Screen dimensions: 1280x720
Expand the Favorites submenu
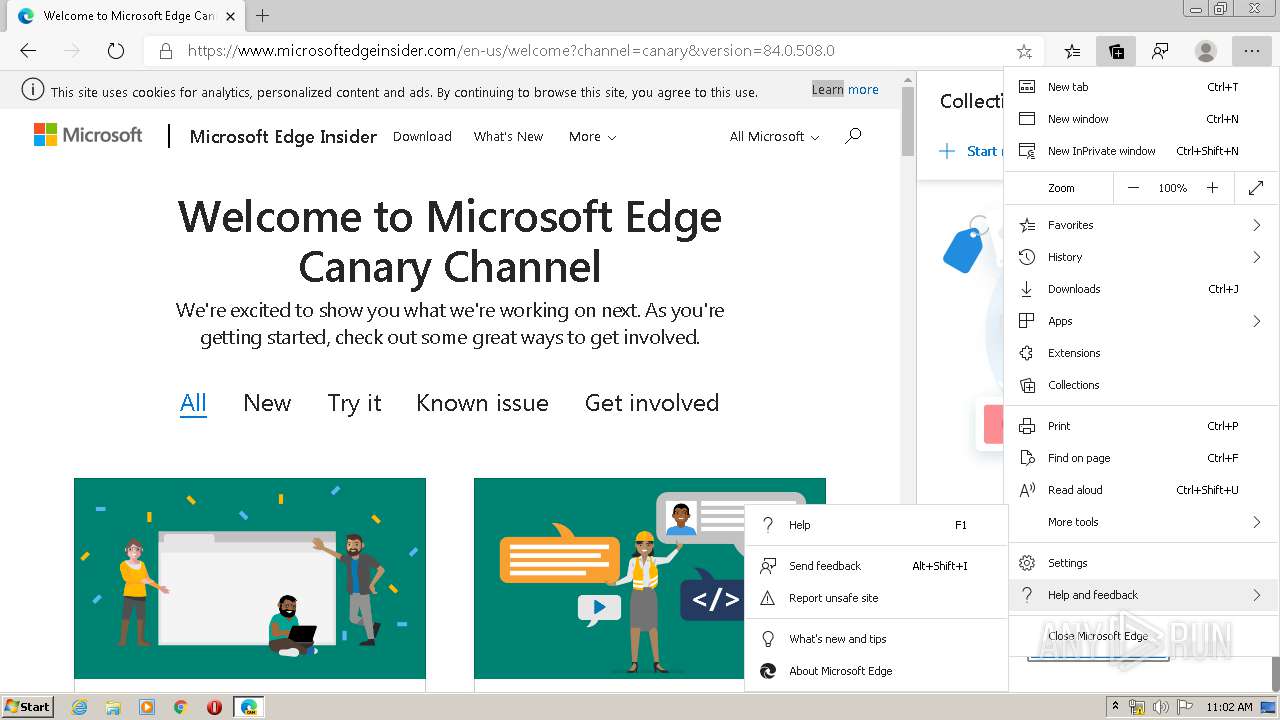[x=1142, y=225]
